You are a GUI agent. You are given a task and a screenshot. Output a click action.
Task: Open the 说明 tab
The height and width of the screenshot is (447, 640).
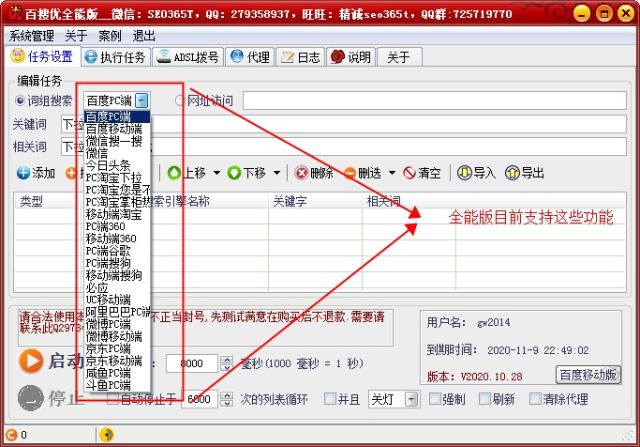[351, 57]
